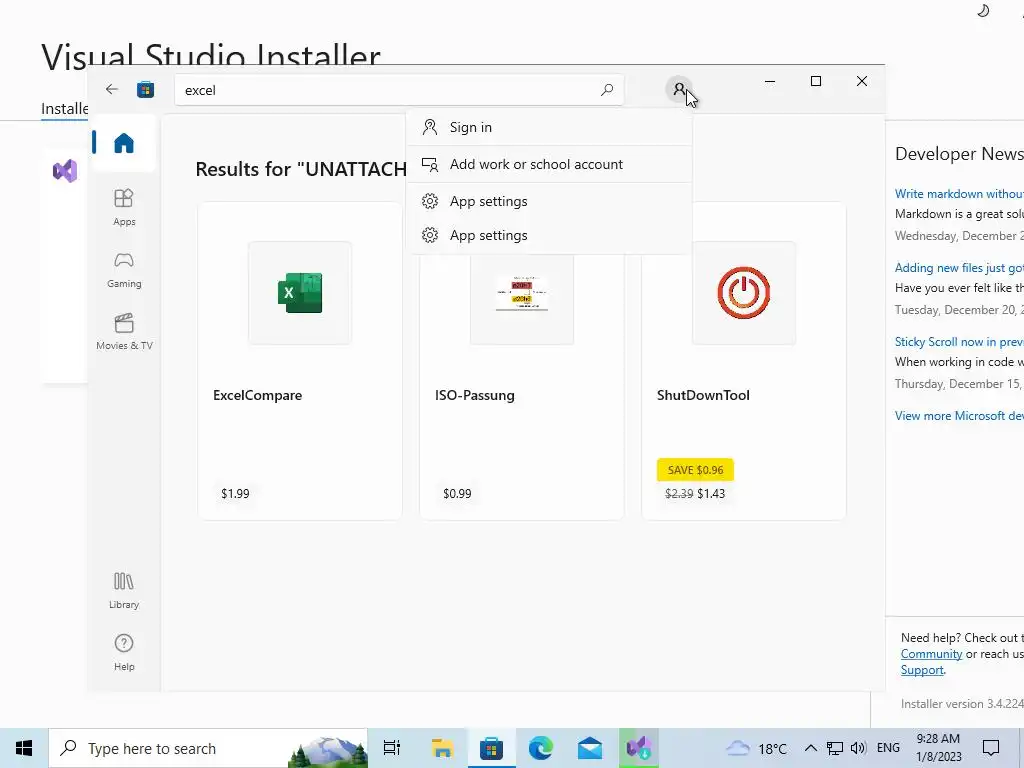The image size is (1024, 768).
Task: Open Apps section in sidebar
Action: 123,207
